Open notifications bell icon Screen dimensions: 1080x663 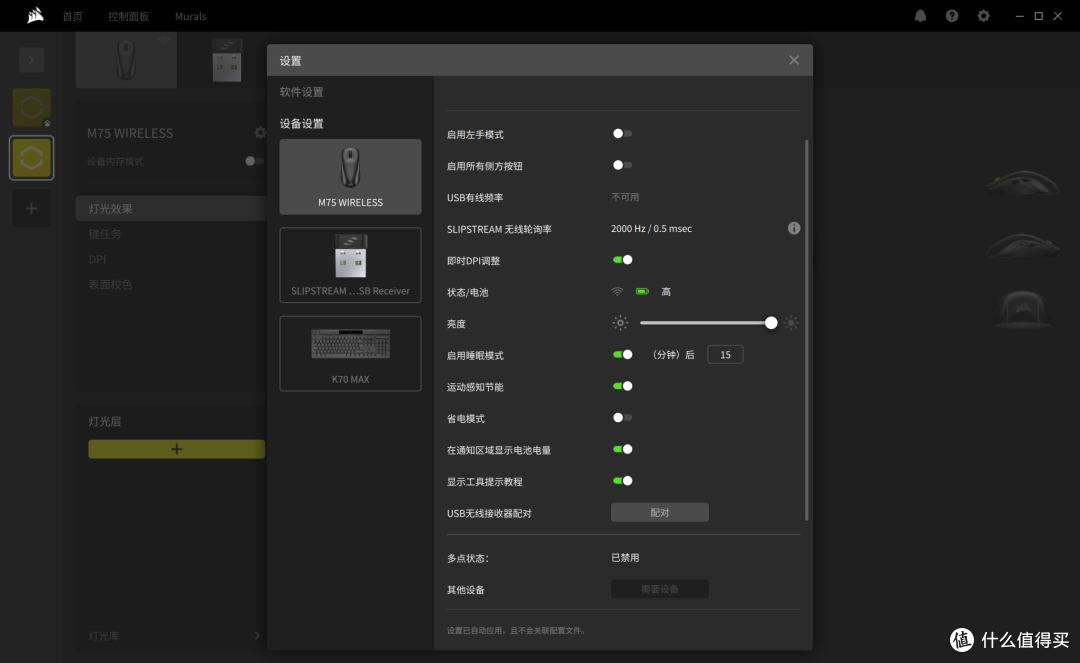920,16
